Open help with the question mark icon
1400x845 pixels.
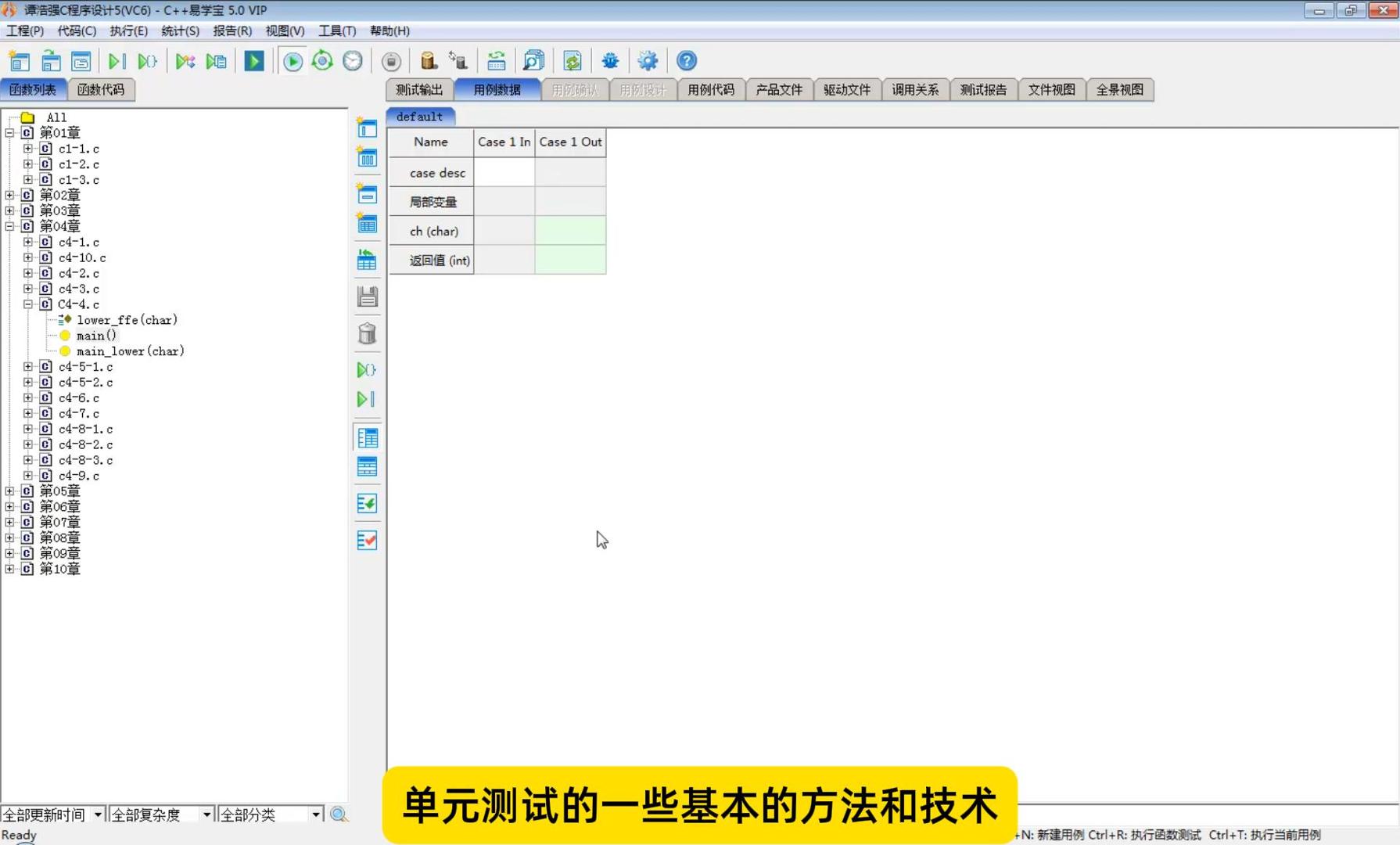coord(686,61)
